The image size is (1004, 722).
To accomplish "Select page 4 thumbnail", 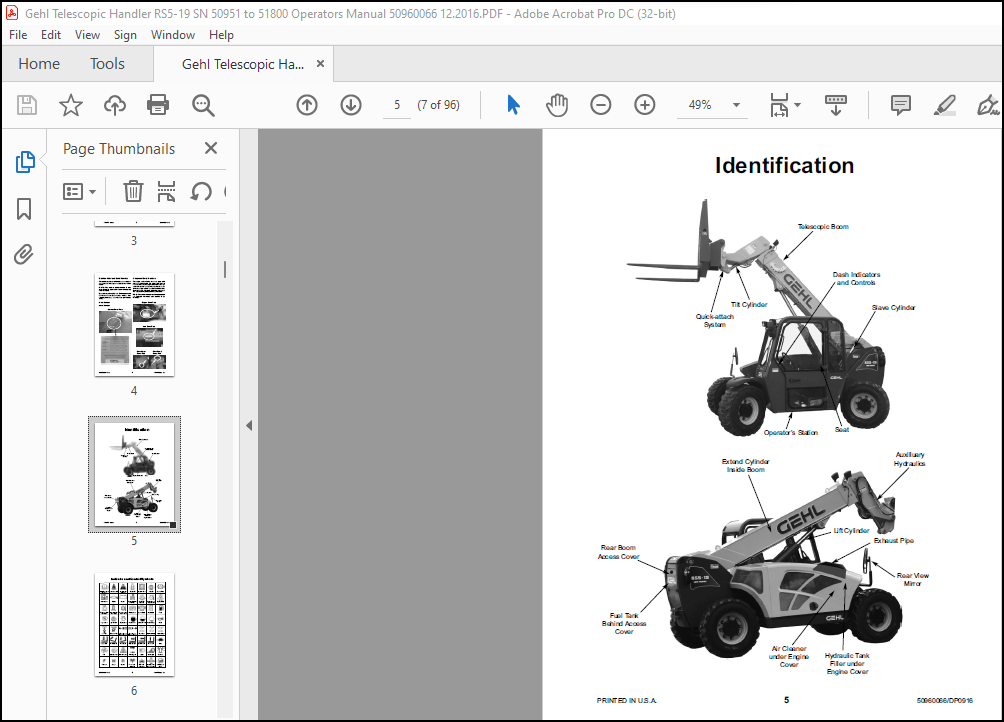I will (x=134, y=325).
